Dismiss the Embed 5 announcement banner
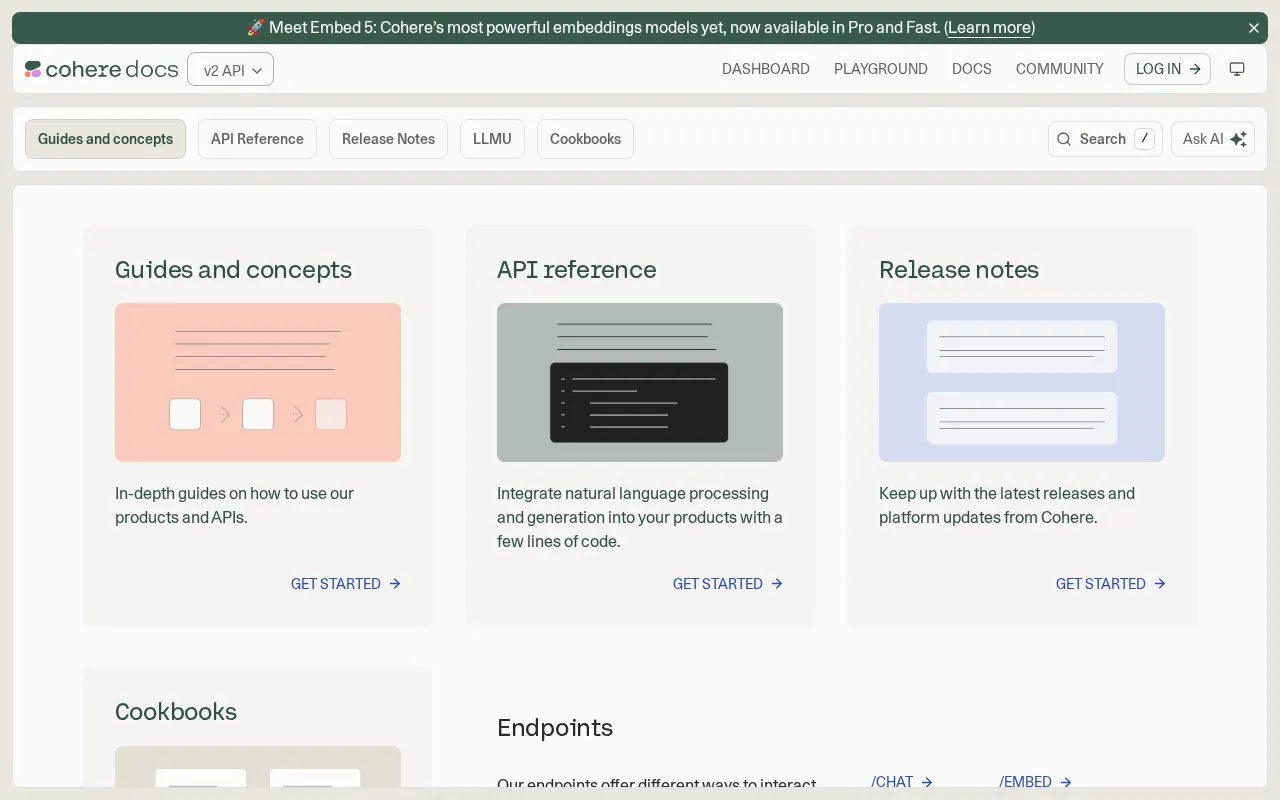Image resolution: width=1280 pixels, height=800 pixels. coord(1254,28)
